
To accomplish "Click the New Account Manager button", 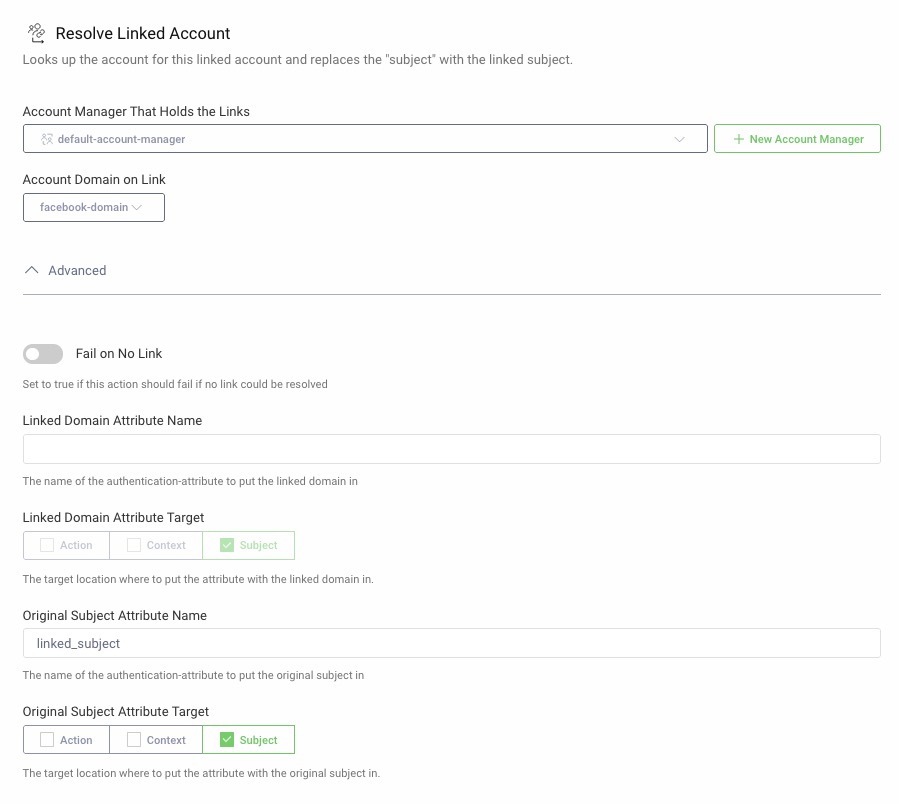I will click(797, 139).
